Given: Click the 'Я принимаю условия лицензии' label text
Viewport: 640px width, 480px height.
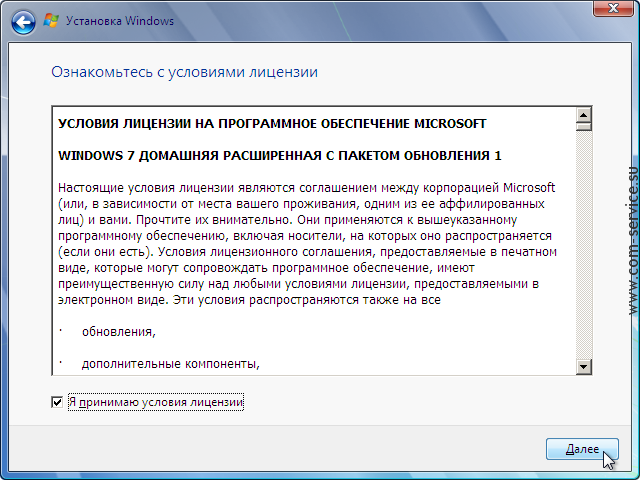Looking at the screenshot, I should click(156, 402).
